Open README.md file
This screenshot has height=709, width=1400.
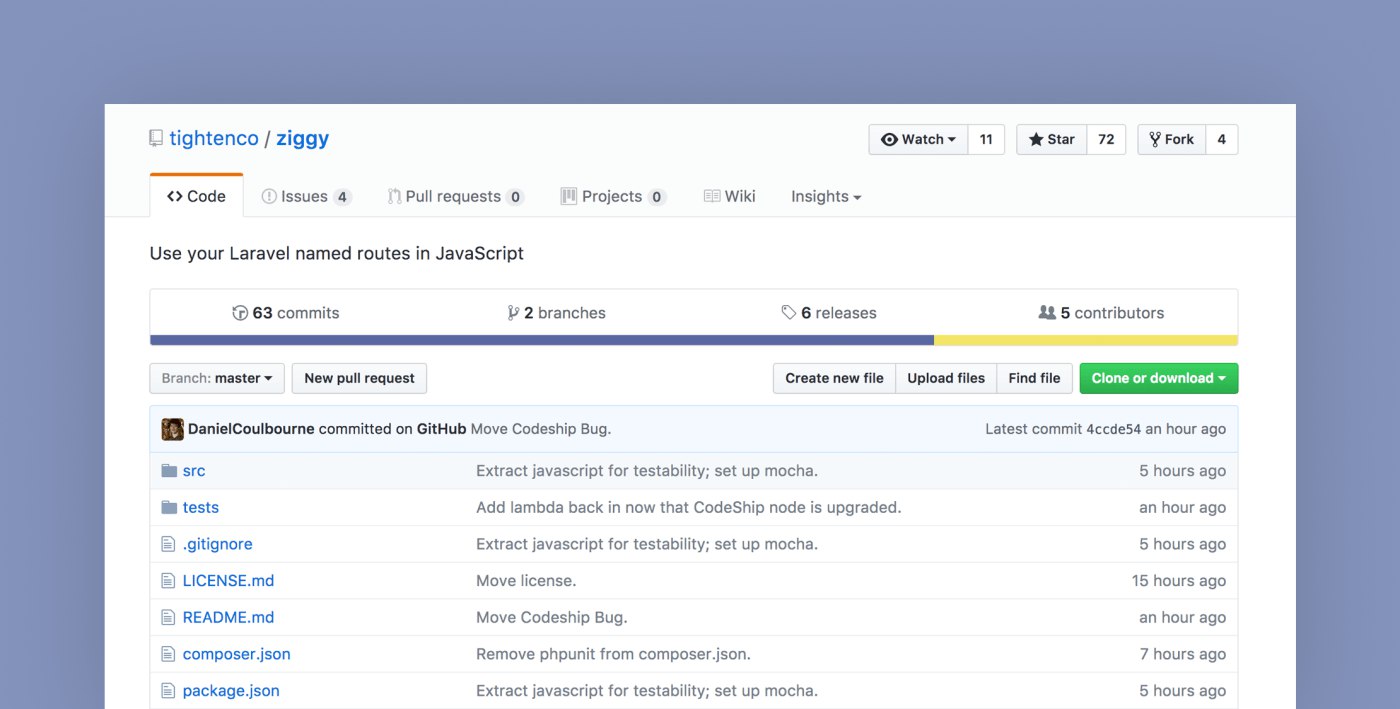click(x=228, y=617)
